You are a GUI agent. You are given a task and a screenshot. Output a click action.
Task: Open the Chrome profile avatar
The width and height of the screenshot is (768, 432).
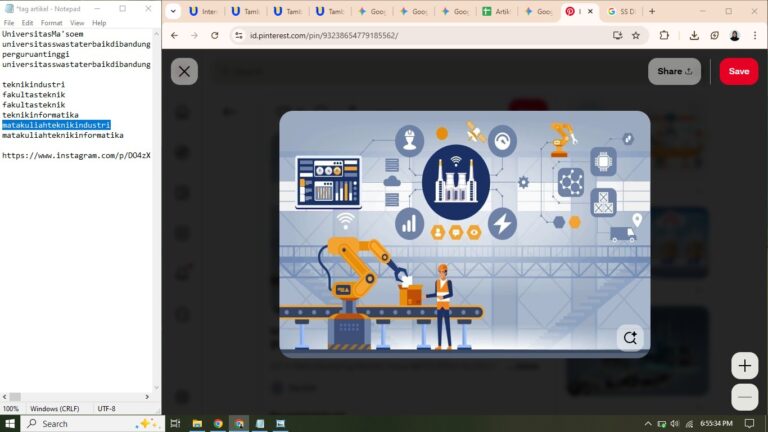coord(735,35)
